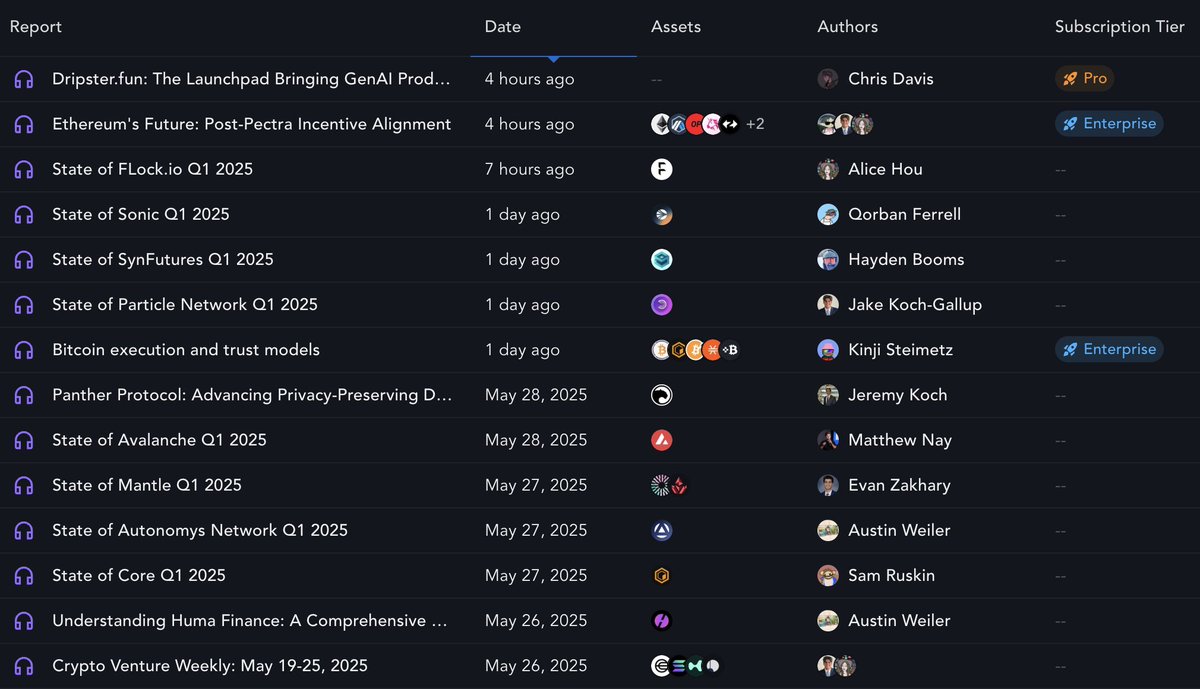Click the Panther Protocol asset icon
The width and height of the screenshot is (1200, 689).
[x=662, y=395]
